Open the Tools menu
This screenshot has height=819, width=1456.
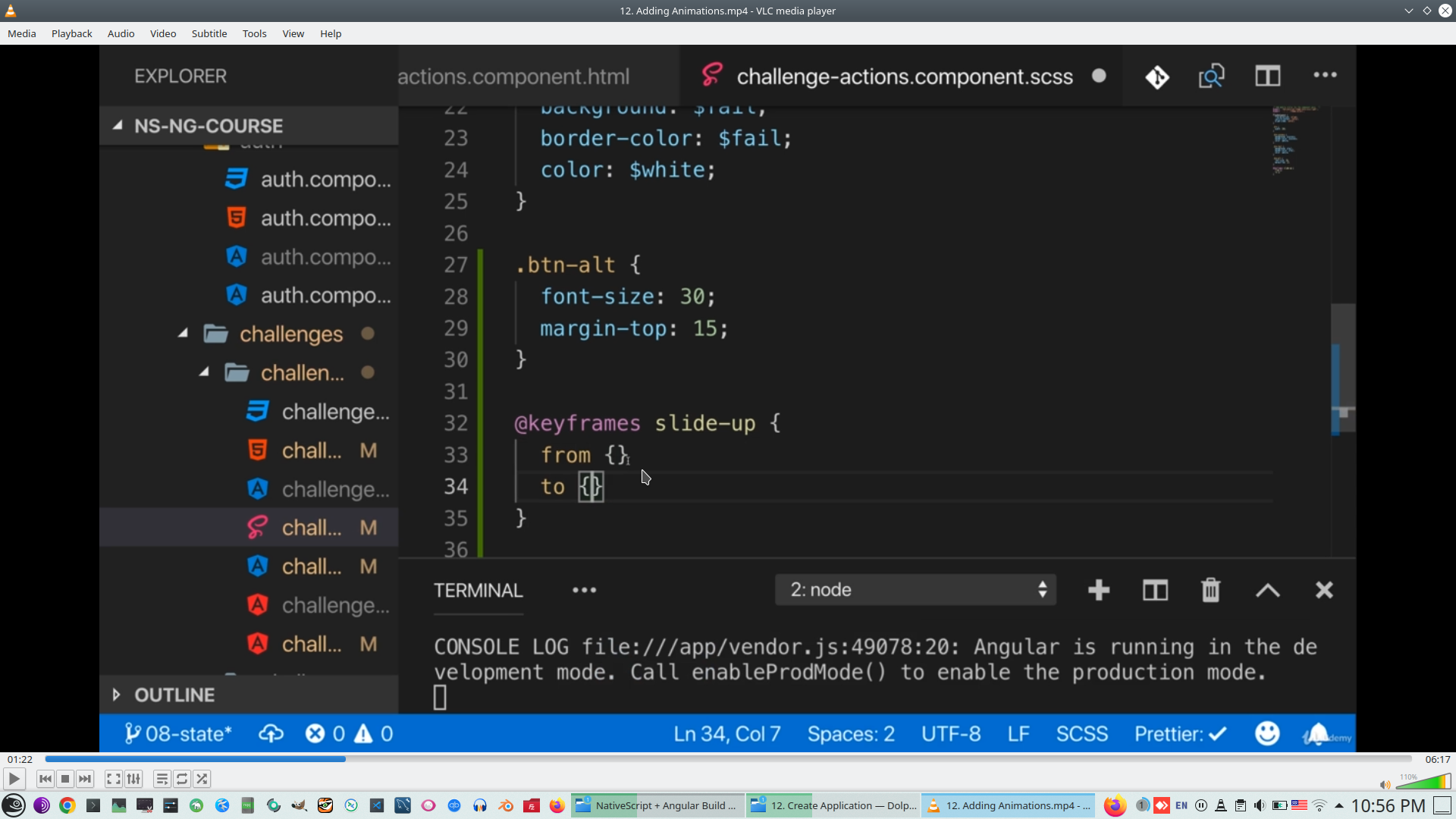[254, 33]
